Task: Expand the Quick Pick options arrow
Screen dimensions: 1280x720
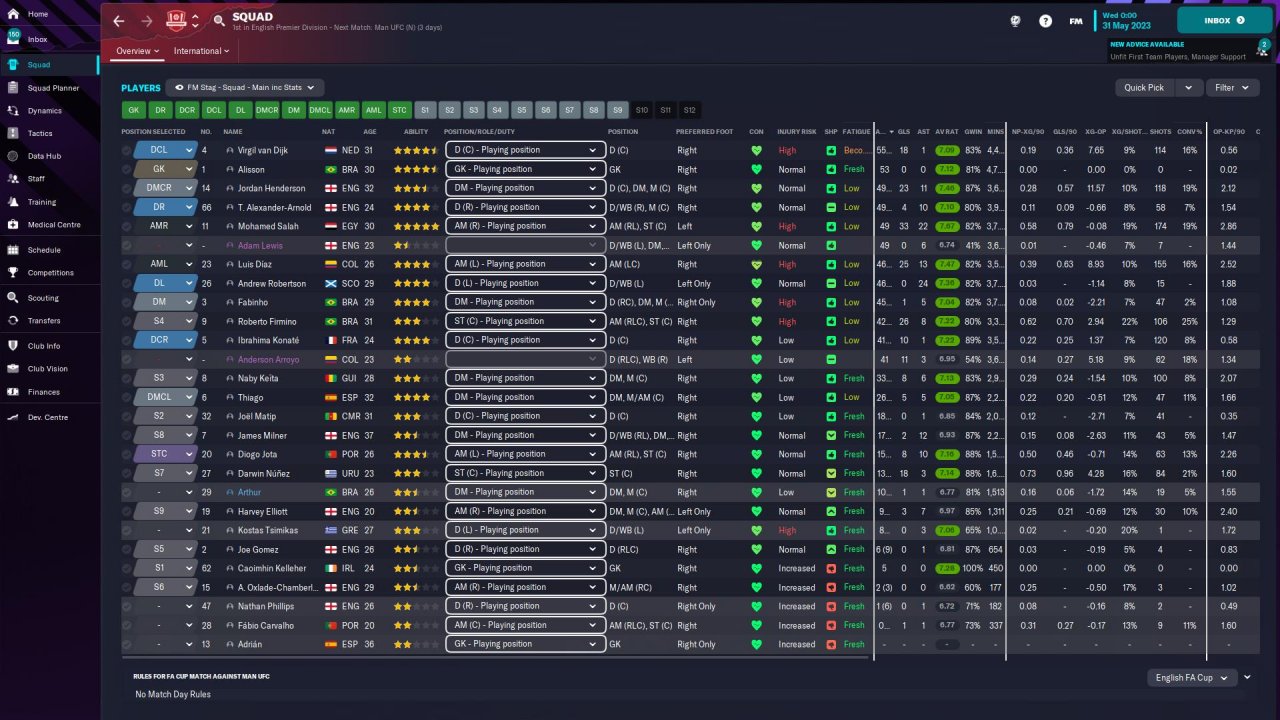Action: pyautogui.click(x=1189, y=88)
